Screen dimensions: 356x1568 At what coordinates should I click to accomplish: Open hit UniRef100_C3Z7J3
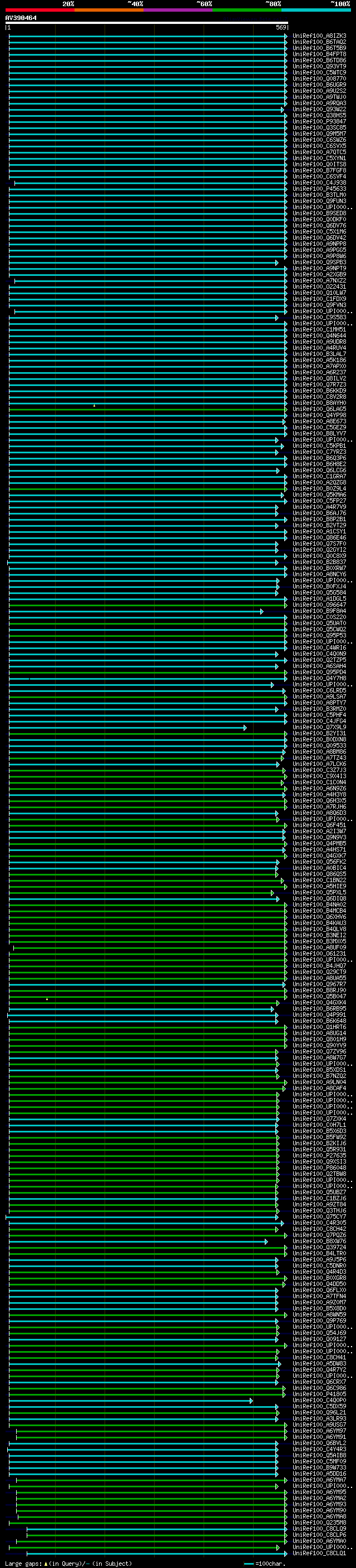coord(319,770)
